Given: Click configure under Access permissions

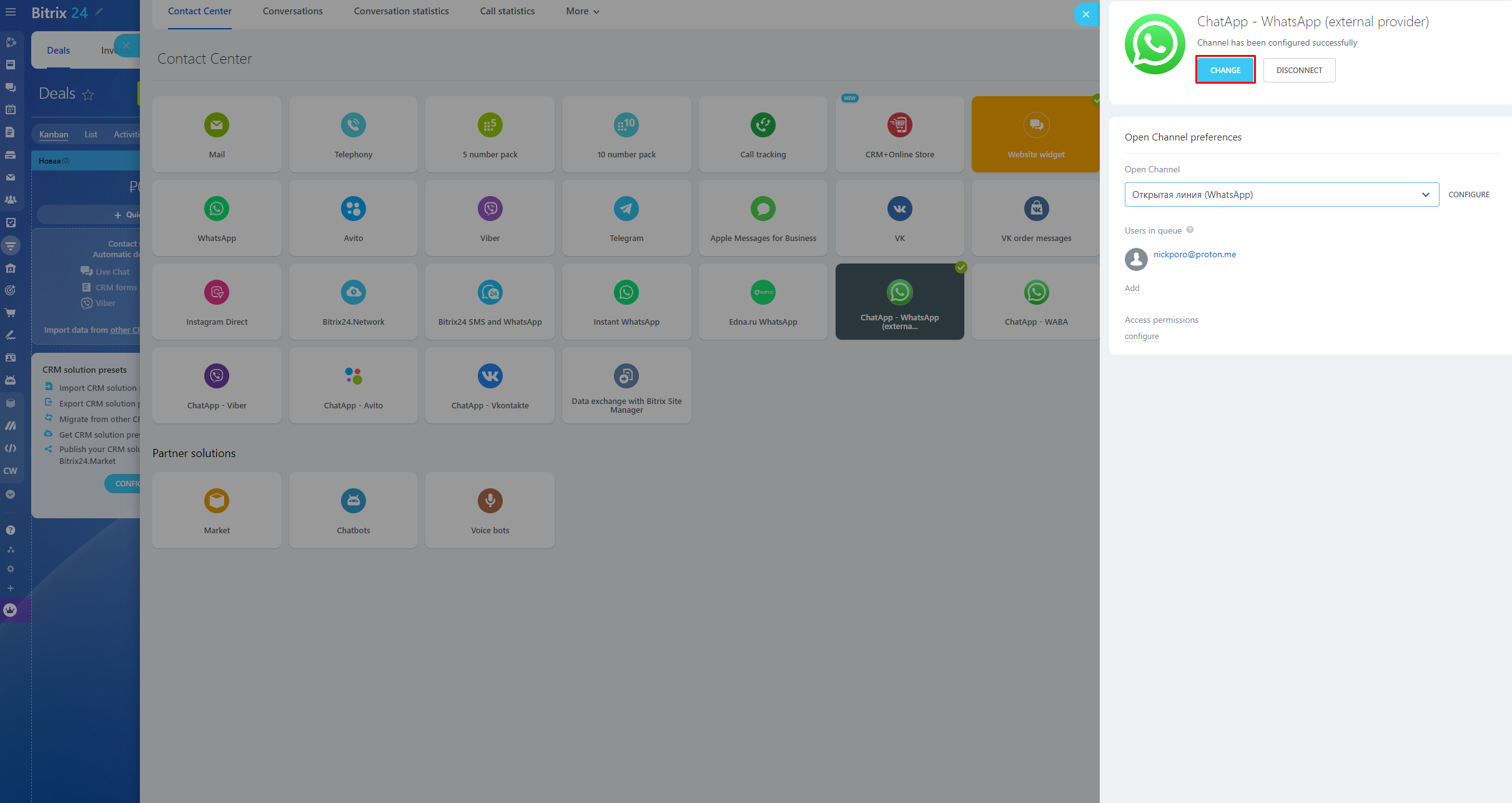Looking at the screenshot, I should (x=1141, y=336).
